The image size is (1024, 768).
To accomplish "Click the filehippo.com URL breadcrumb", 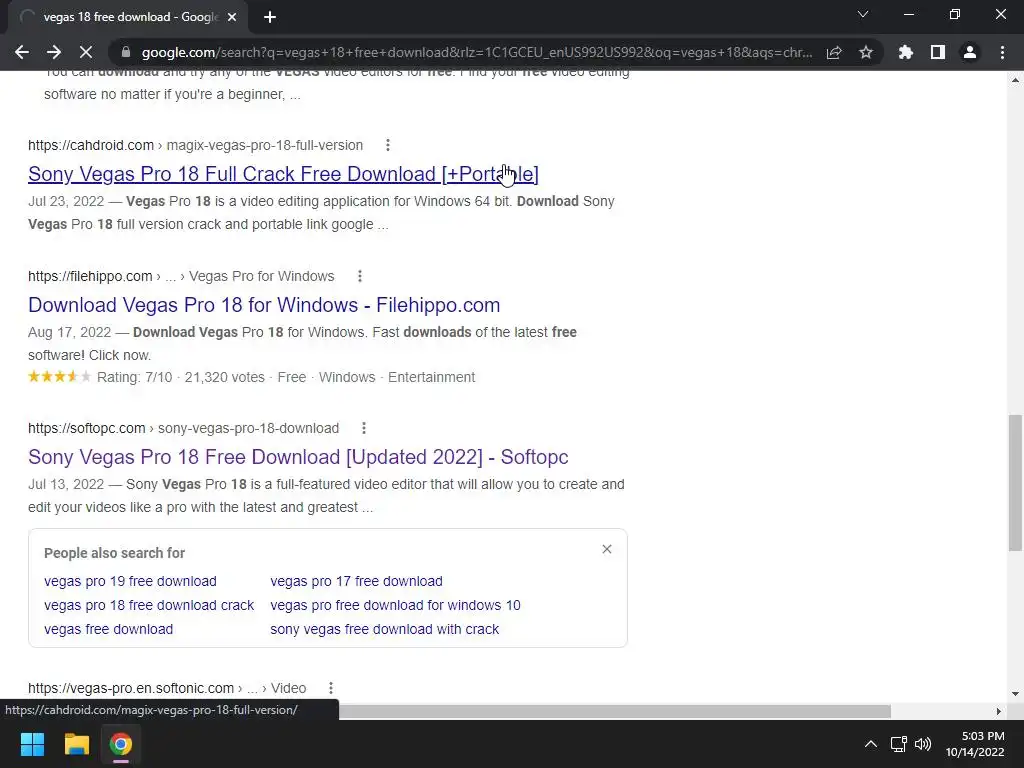I will (181, 276).
